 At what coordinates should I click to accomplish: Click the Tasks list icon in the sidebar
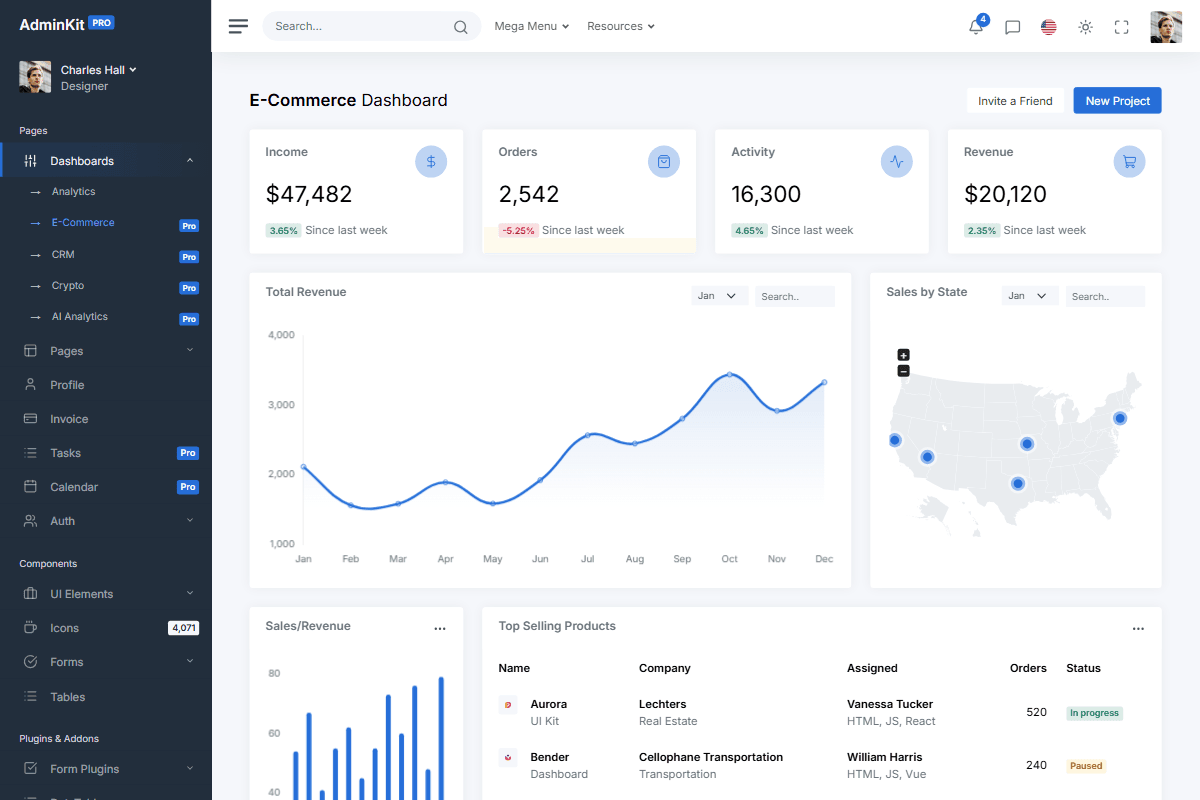pyautogui.click(x=30, y=453)
